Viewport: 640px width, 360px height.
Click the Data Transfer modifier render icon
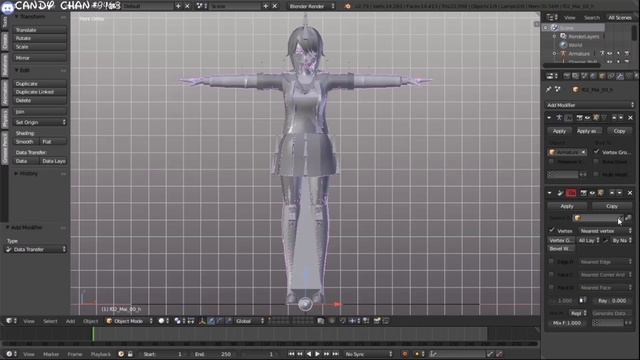[x=583, y=193]
